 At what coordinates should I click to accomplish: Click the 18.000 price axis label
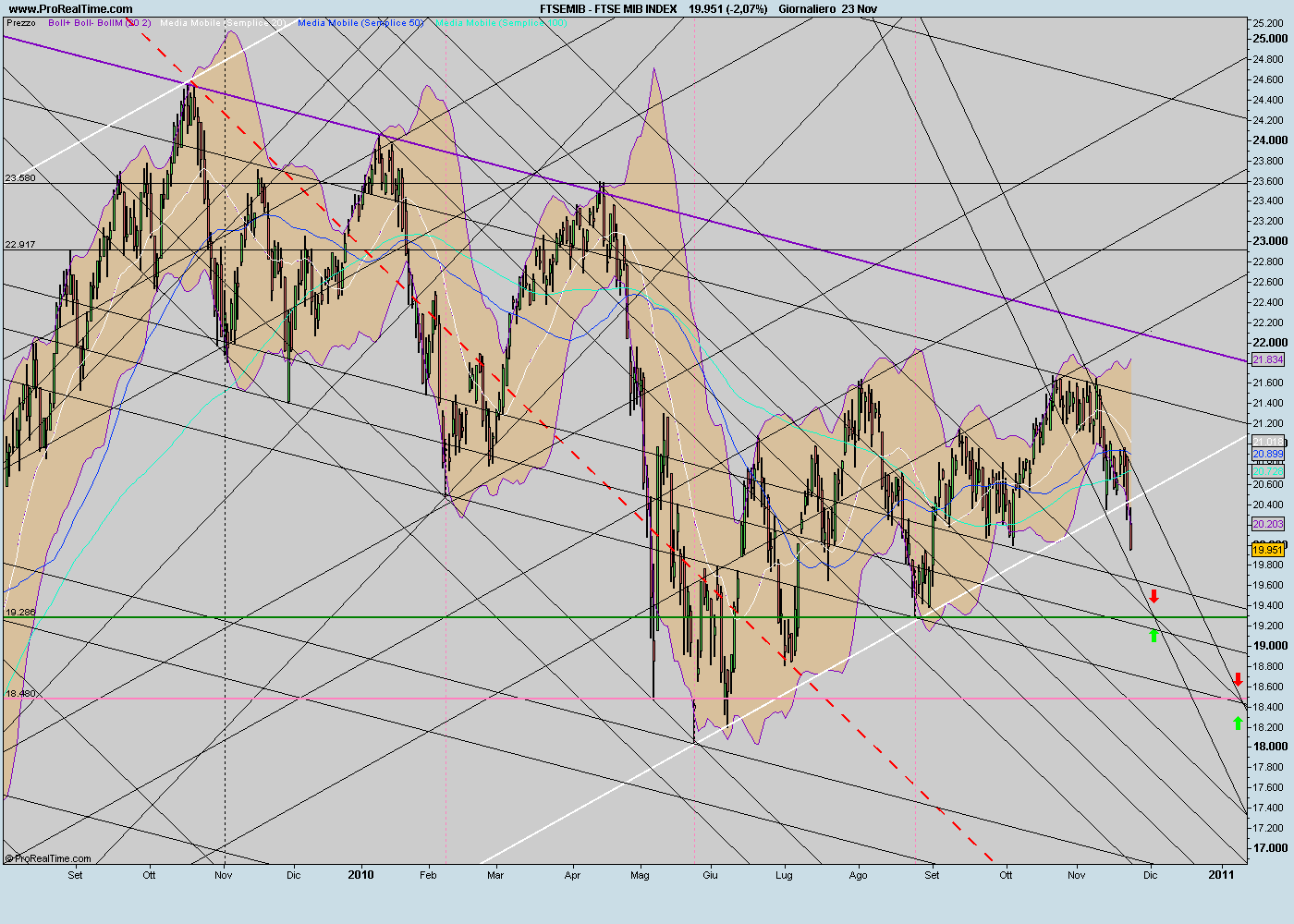1270,747
